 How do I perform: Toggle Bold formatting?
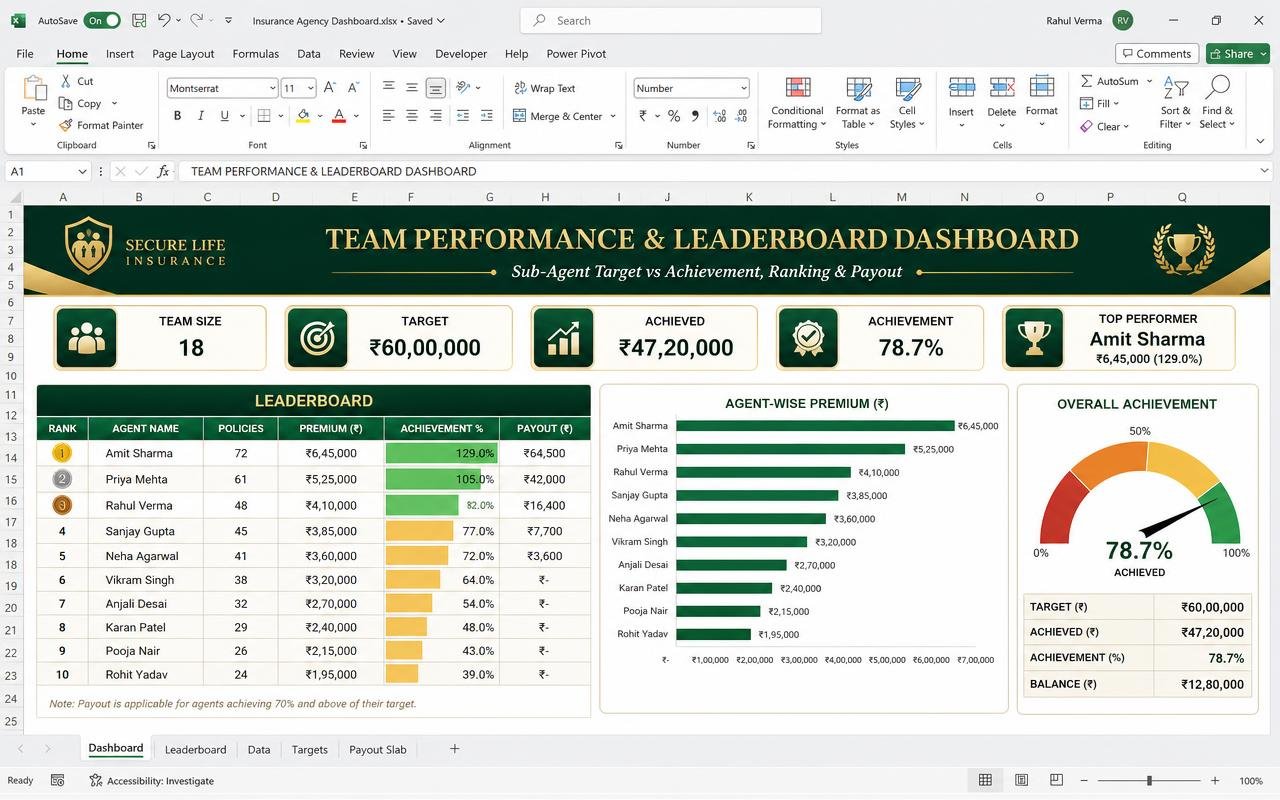[177, 116]
